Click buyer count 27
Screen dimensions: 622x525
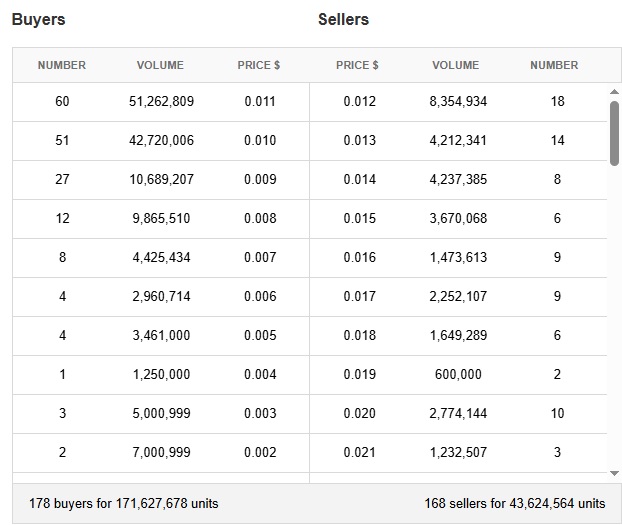pyautogui.click(x=62, y=179)
